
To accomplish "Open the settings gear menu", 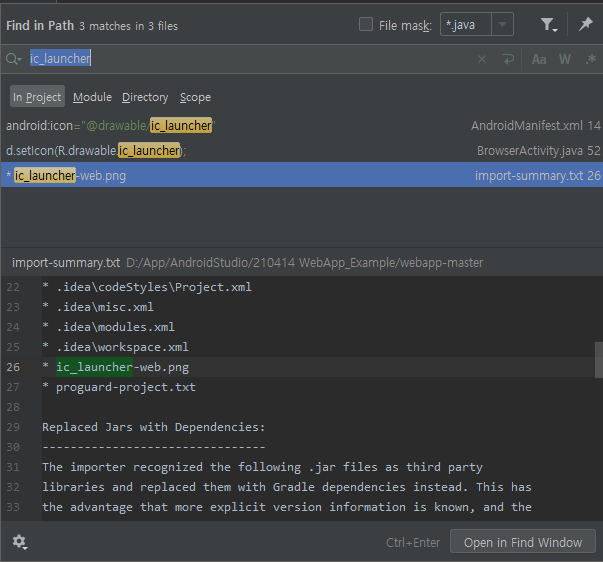I will click(19, 542).
